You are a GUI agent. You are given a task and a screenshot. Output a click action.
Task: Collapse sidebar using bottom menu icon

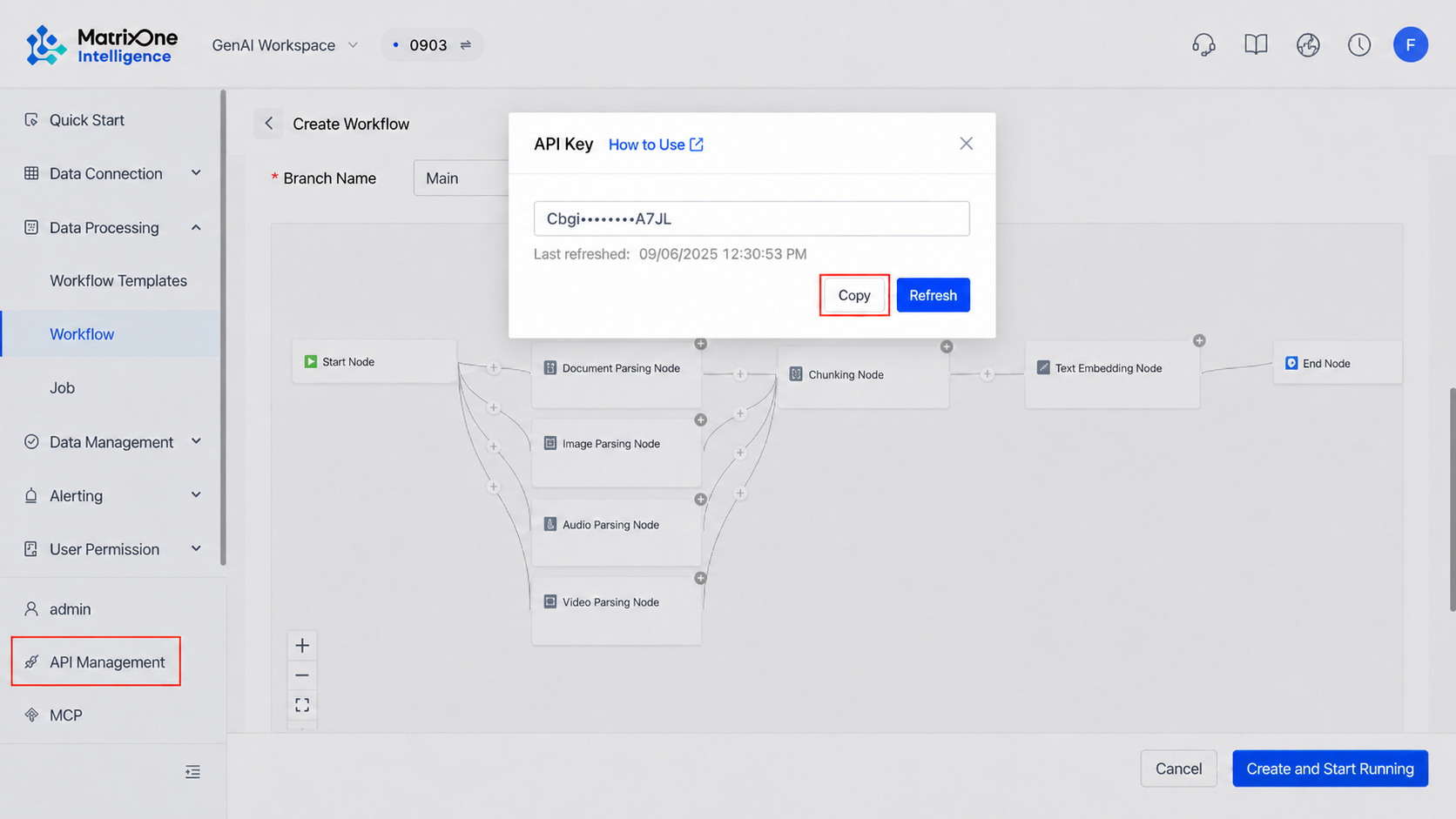[x=192, y=772]
